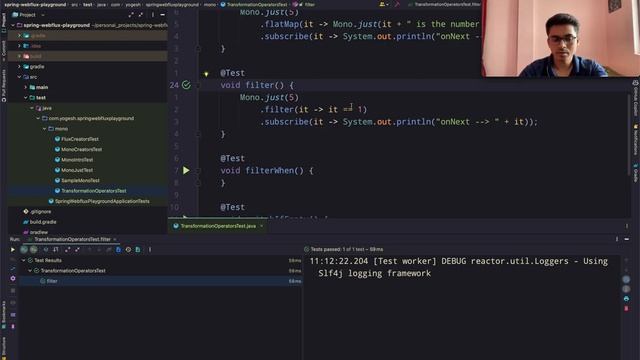Collapse the test folder

(x=26, y=98)
